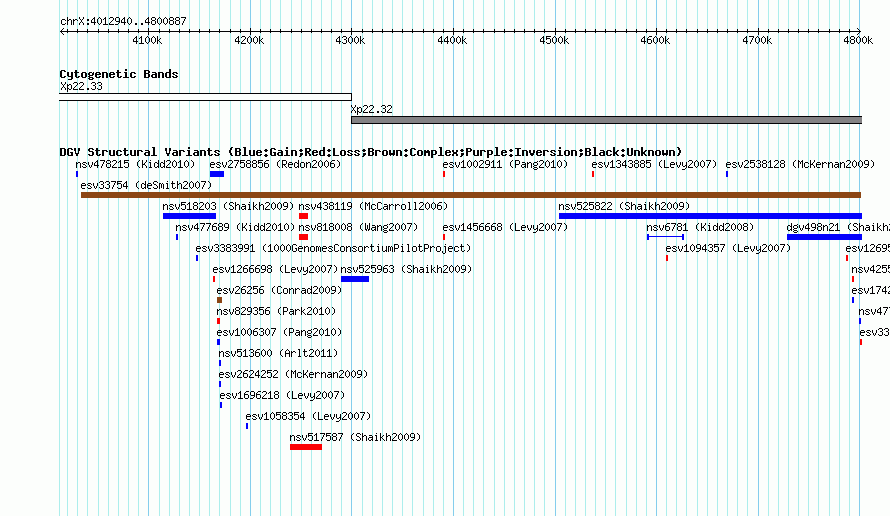The image size is (890, 516).
Task: Click the red nsv517587 loss bar
Action: pyautogui.click(x=306, y=447)
